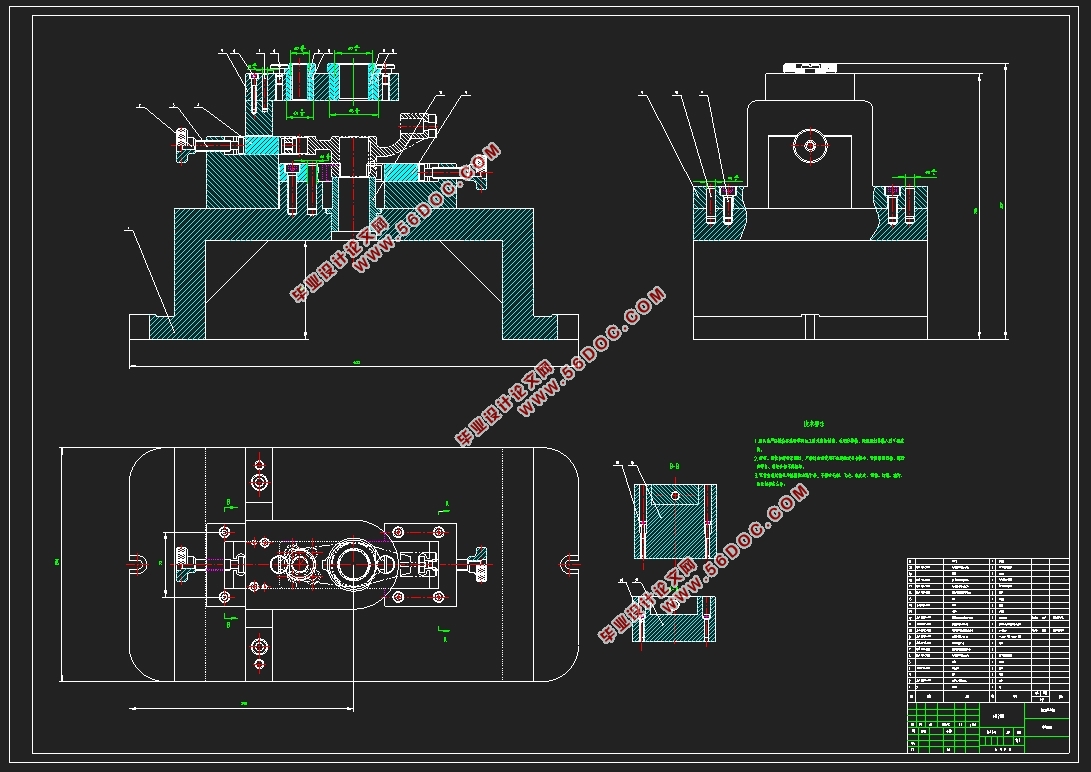Select the left clamping knob in front section view

183,145
